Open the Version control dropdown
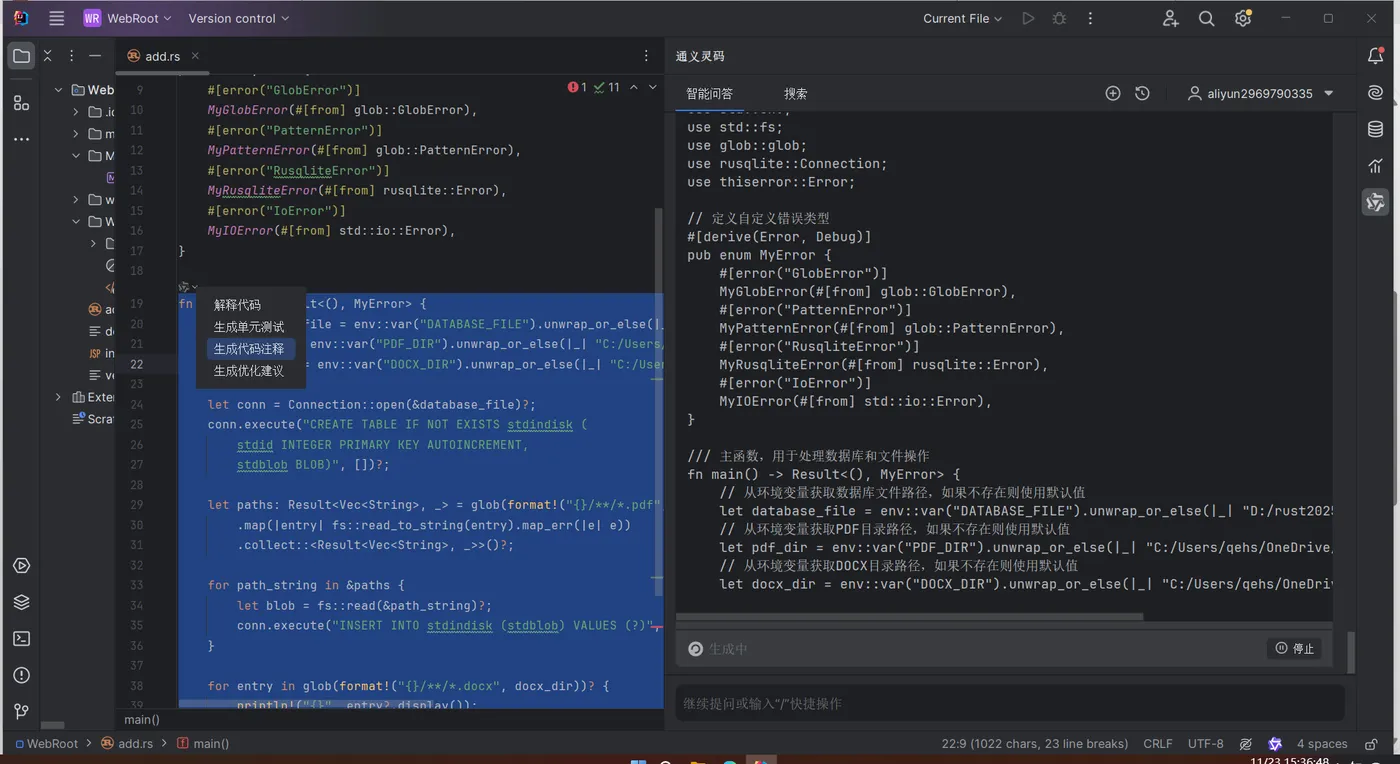 click(239, 18)
